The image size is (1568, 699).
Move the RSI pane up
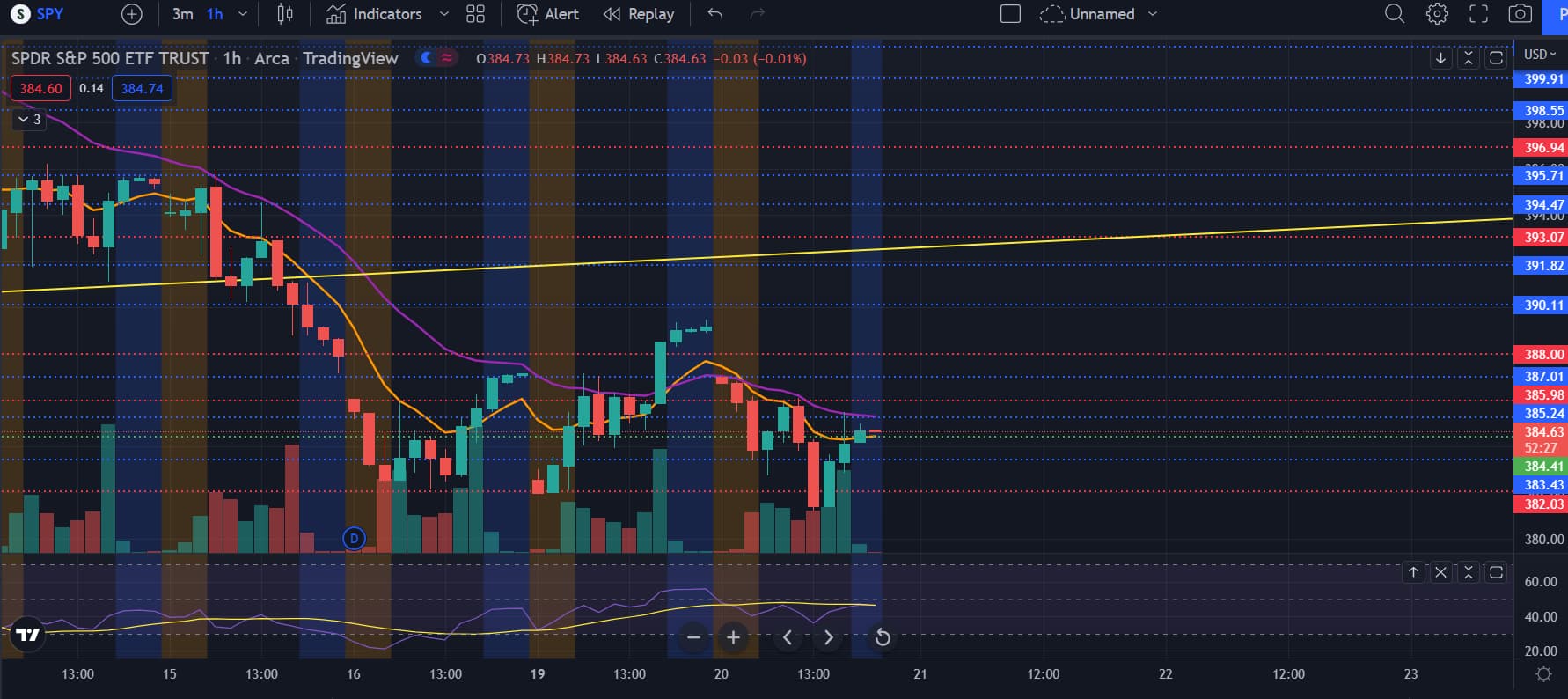(1413, 572)
